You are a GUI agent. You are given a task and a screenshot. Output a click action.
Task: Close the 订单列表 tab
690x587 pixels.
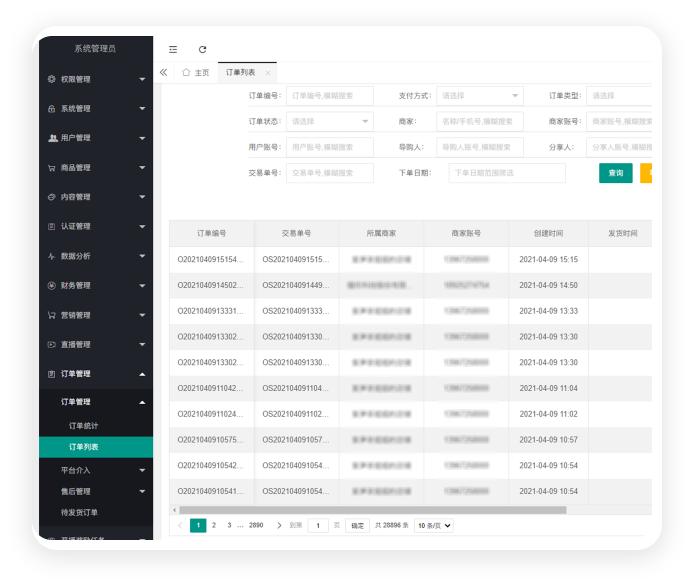(x=267, y=73)
